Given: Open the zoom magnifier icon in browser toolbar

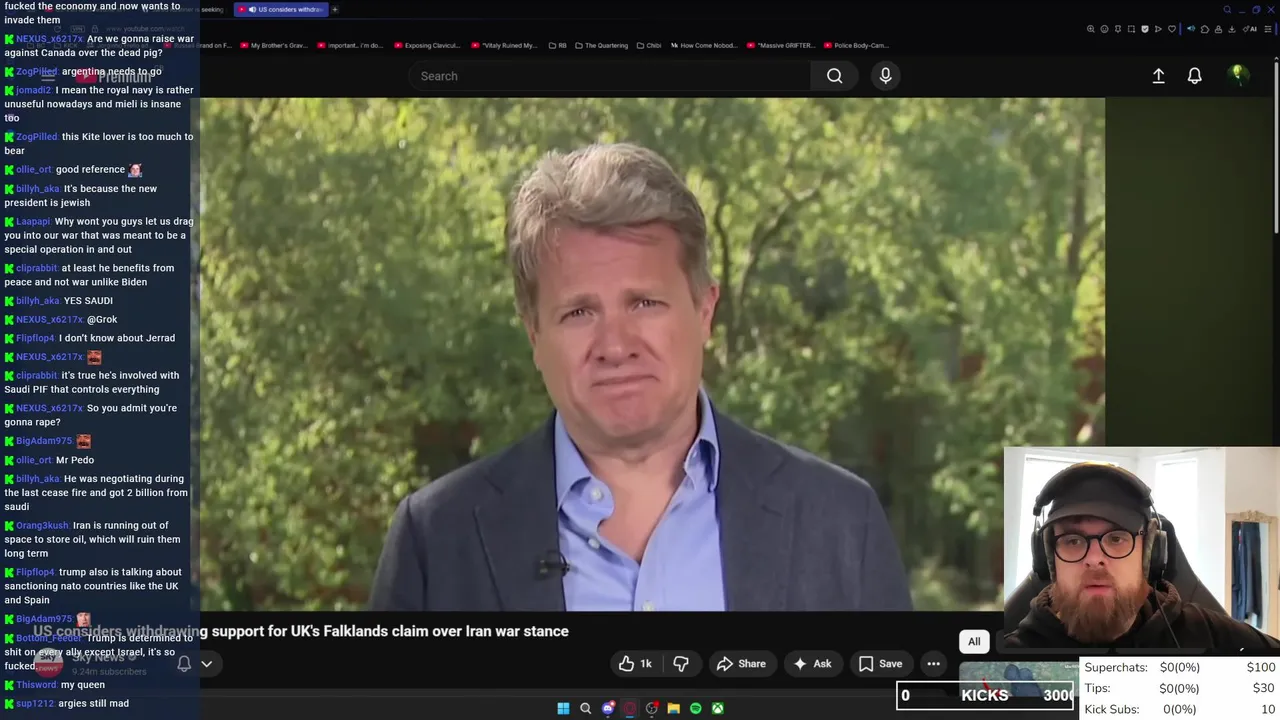Looking at the screenshot, I should 1090,29.
